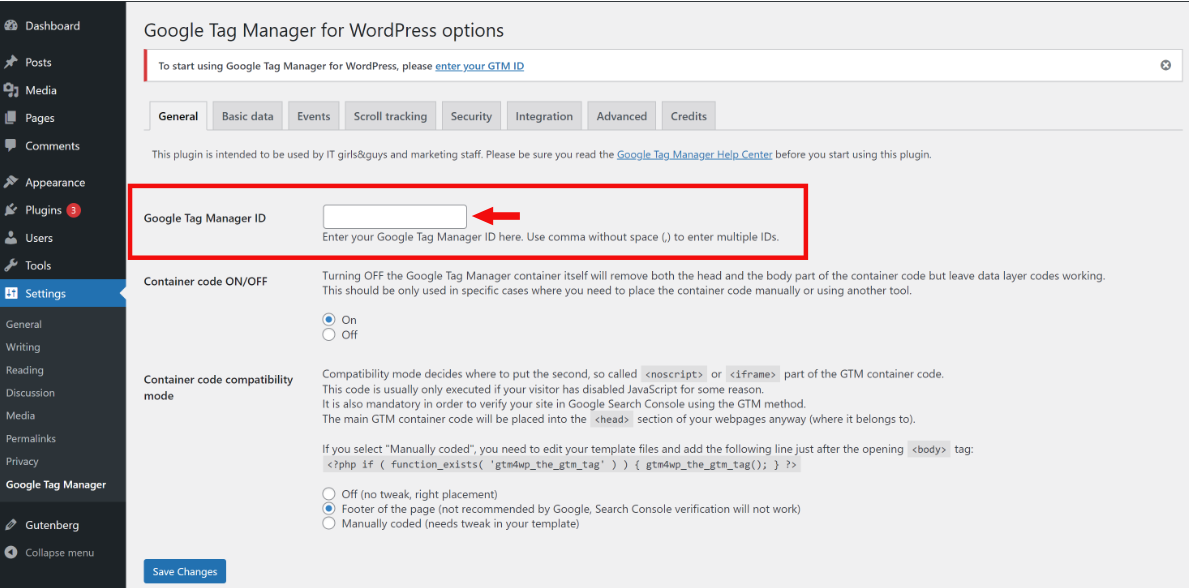
Task: Dismiss the GTM ID notice
Action: 1165,65
